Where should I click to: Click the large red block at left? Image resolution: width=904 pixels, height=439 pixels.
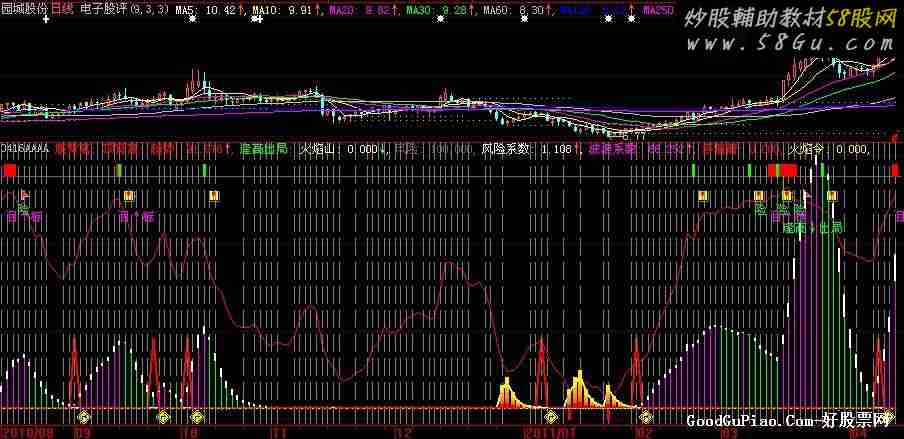pyautogui.click(x=9, y=170)
